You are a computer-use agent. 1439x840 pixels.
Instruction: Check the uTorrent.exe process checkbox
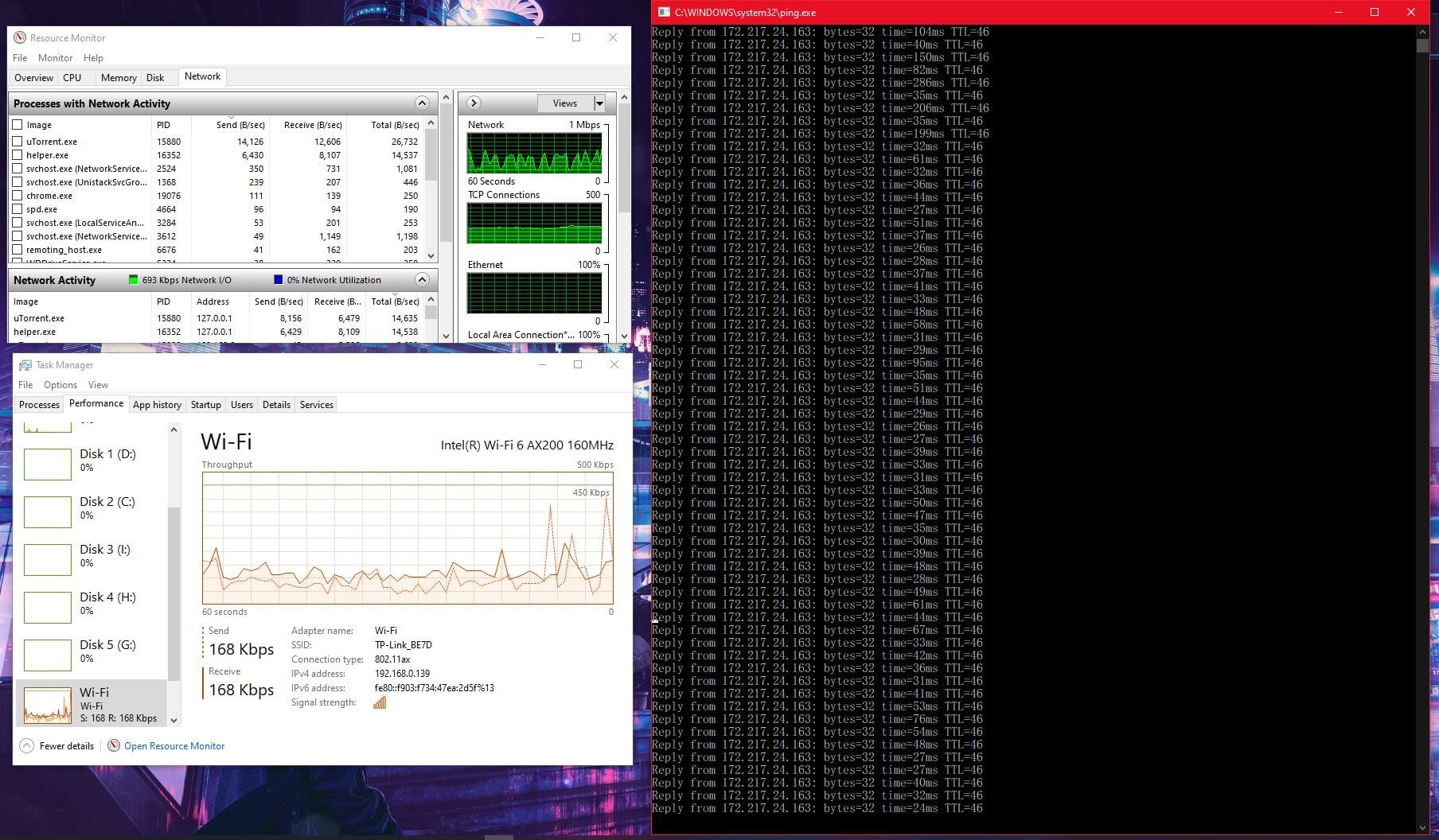18,142
